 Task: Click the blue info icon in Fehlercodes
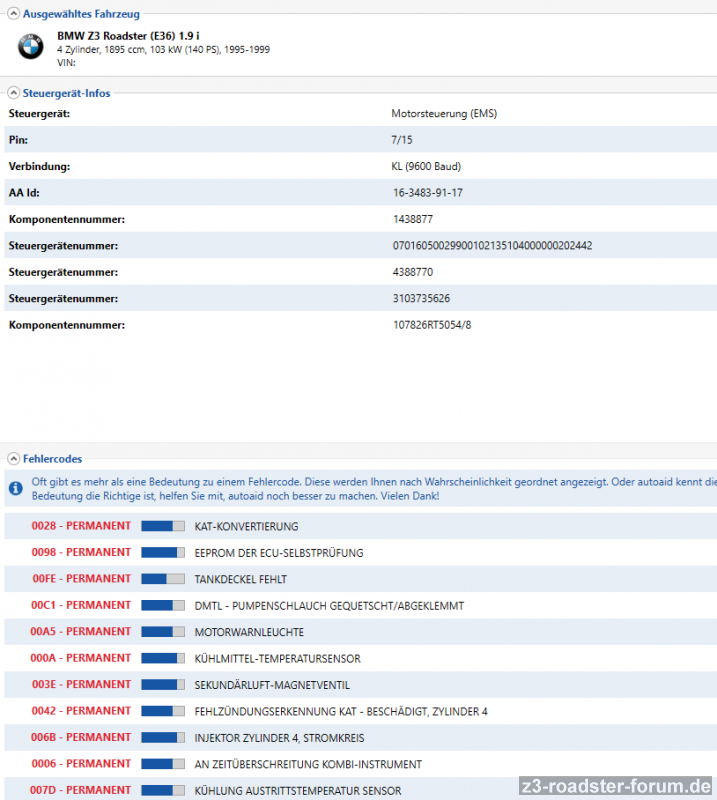15,488
